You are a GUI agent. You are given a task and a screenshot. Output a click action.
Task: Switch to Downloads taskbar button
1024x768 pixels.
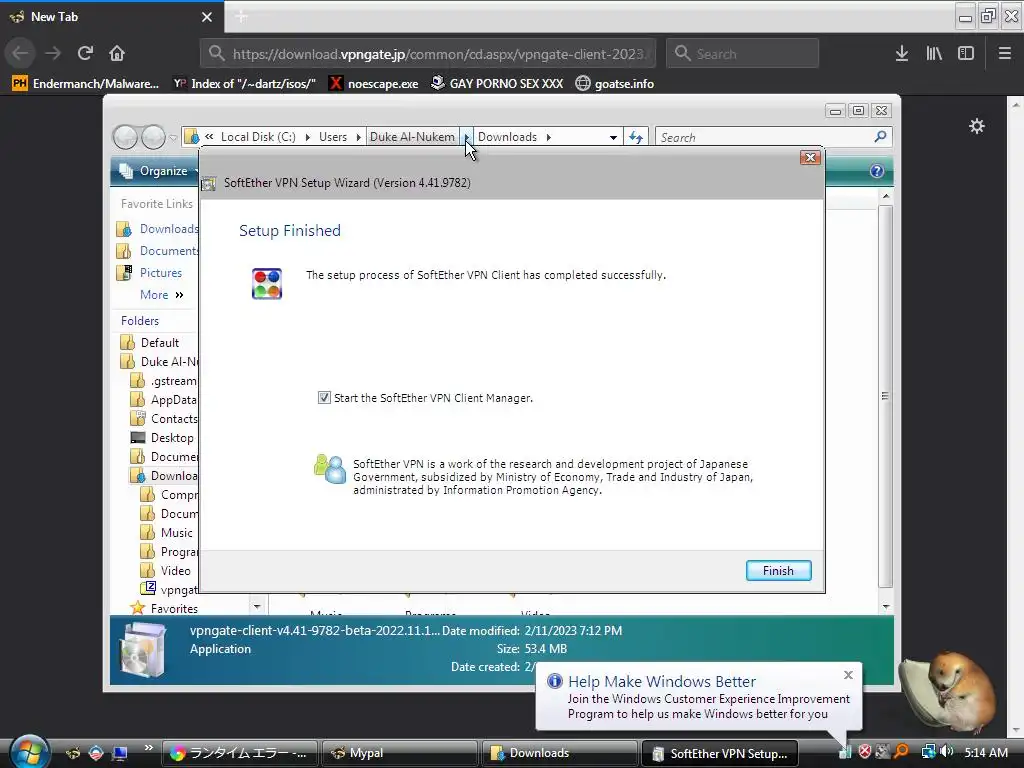point(558,753)
